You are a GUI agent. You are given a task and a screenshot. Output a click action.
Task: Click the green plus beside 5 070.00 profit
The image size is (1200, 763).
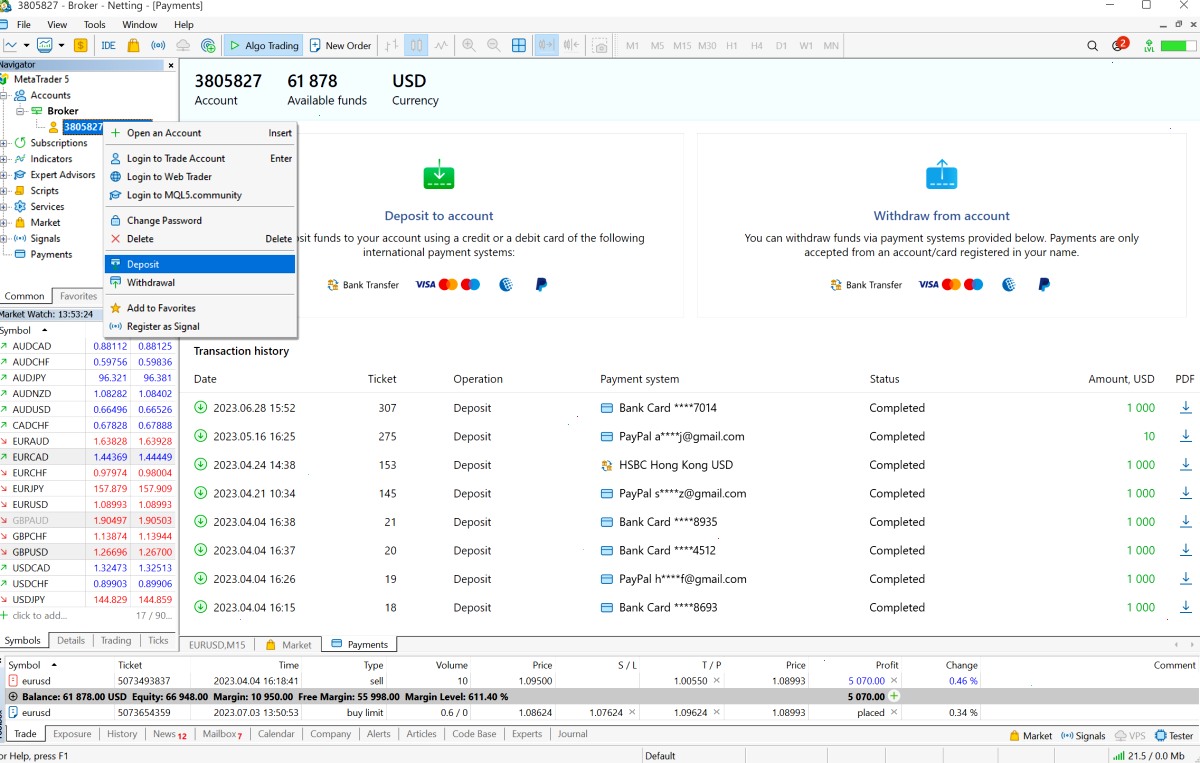[x=894, y=696]
